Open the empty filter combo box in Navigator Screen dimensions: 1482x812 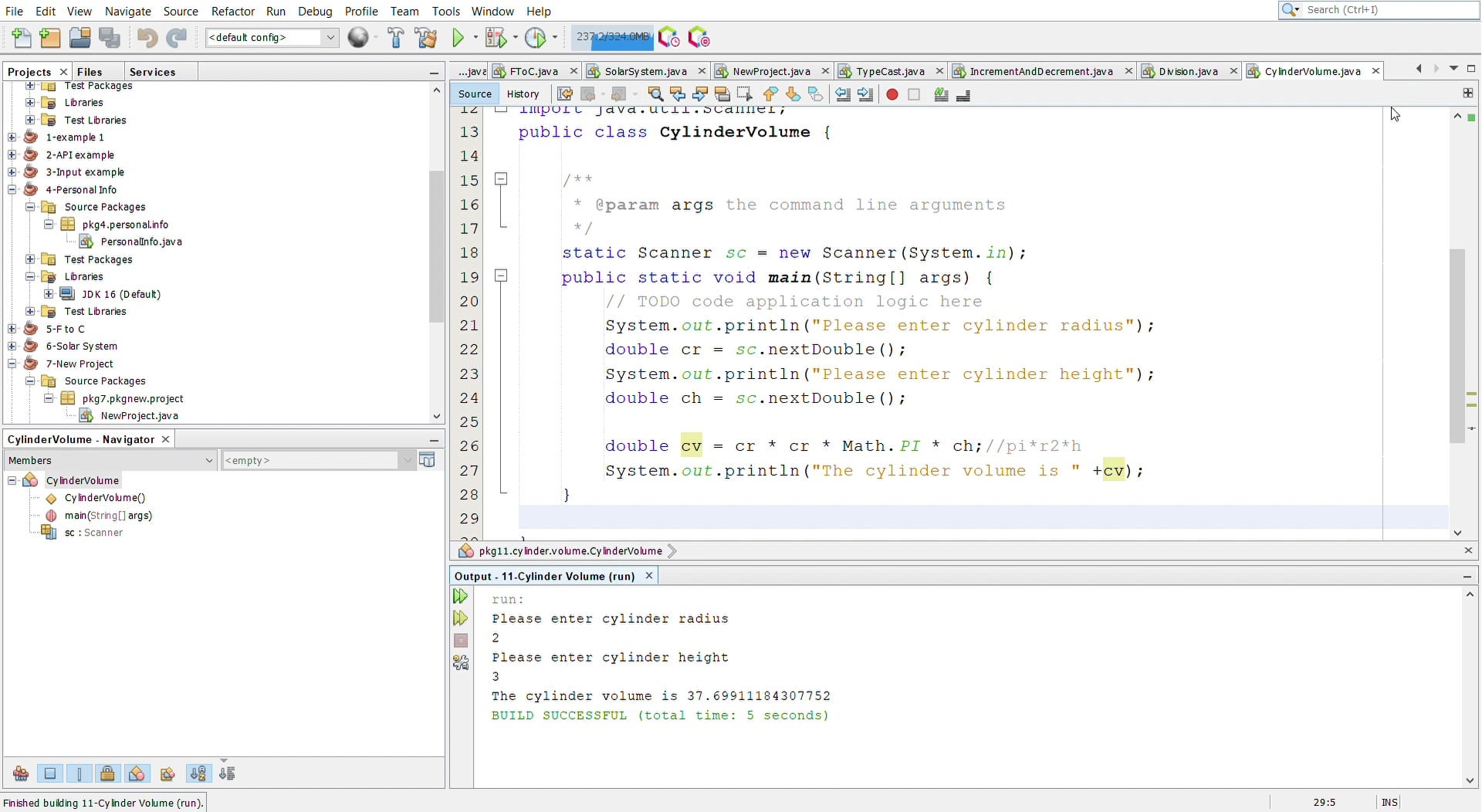319,460
